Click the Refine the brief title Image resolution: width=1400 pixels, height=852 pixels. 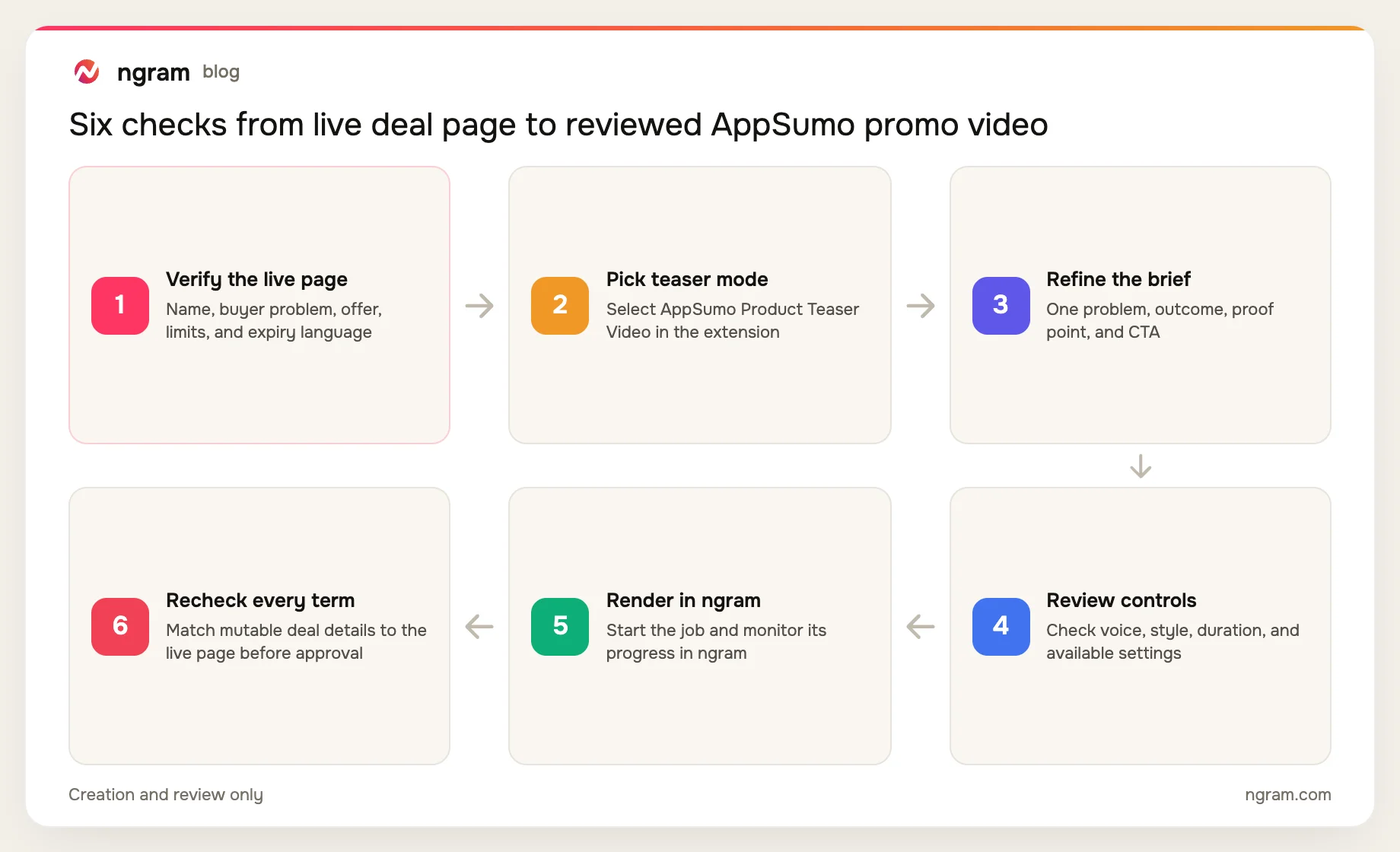click(1118, 279)
